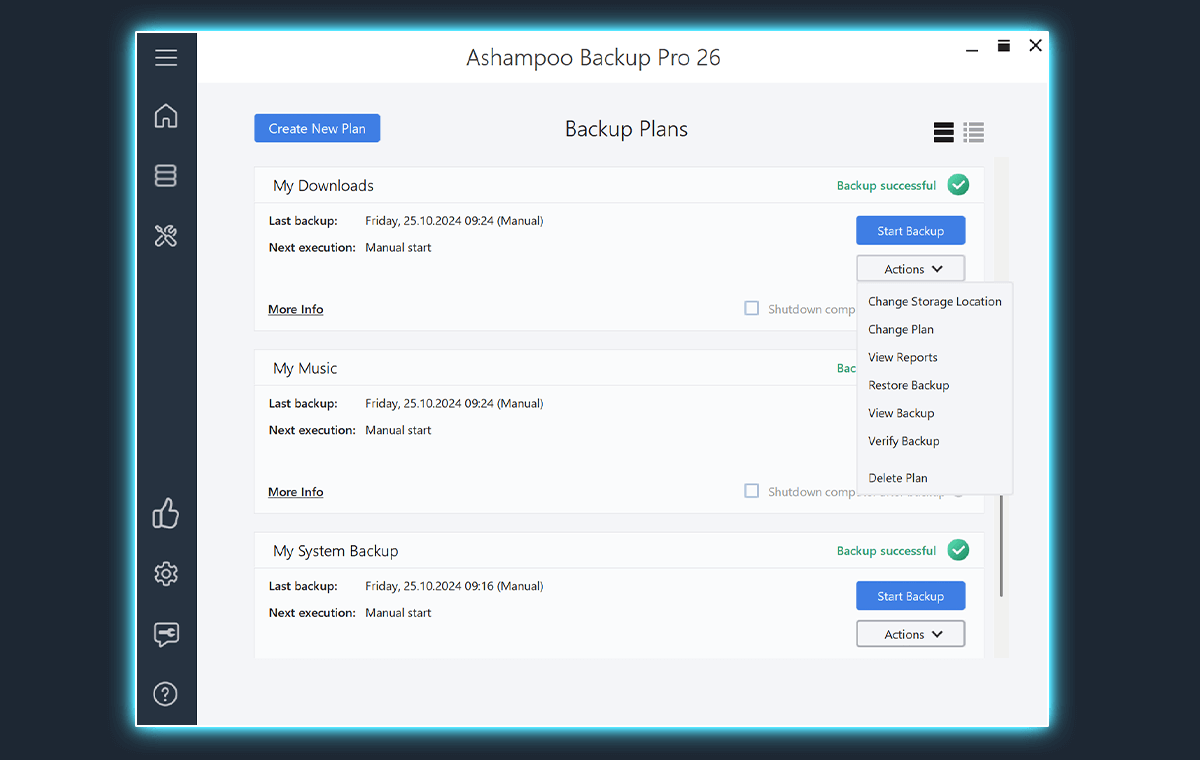Open the support chat wrench icon

[x=166, y=634]
